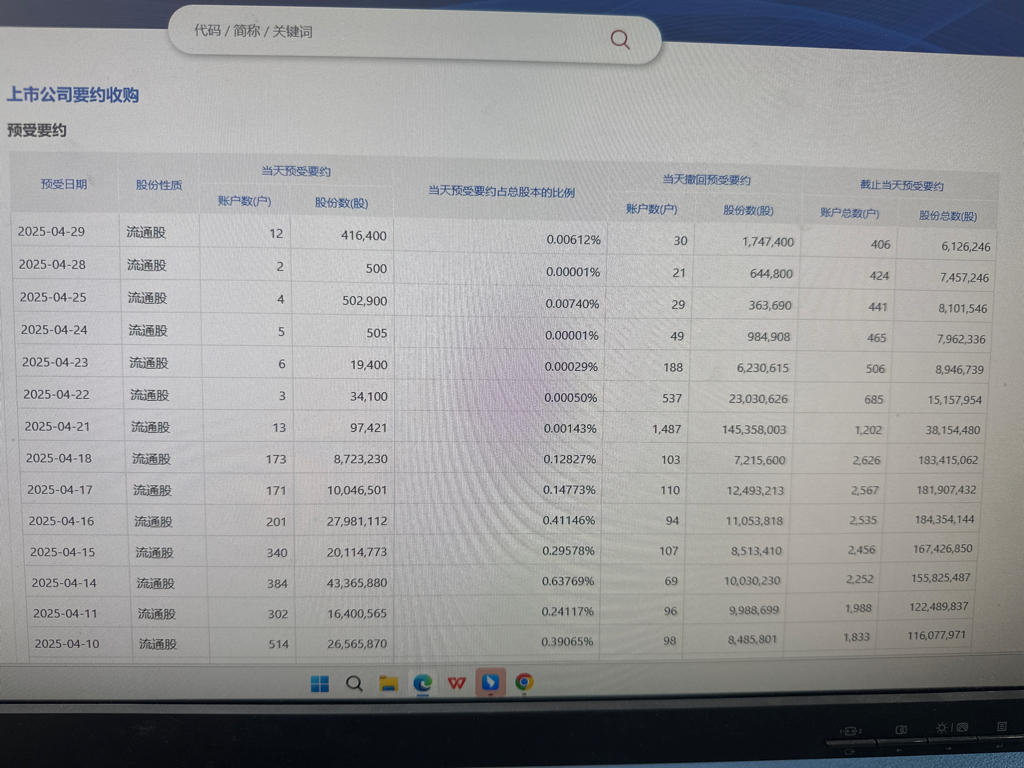Select date cell 2025-04-11
The height and width of the screenshot is (768, 1024).
pos(65,613)
